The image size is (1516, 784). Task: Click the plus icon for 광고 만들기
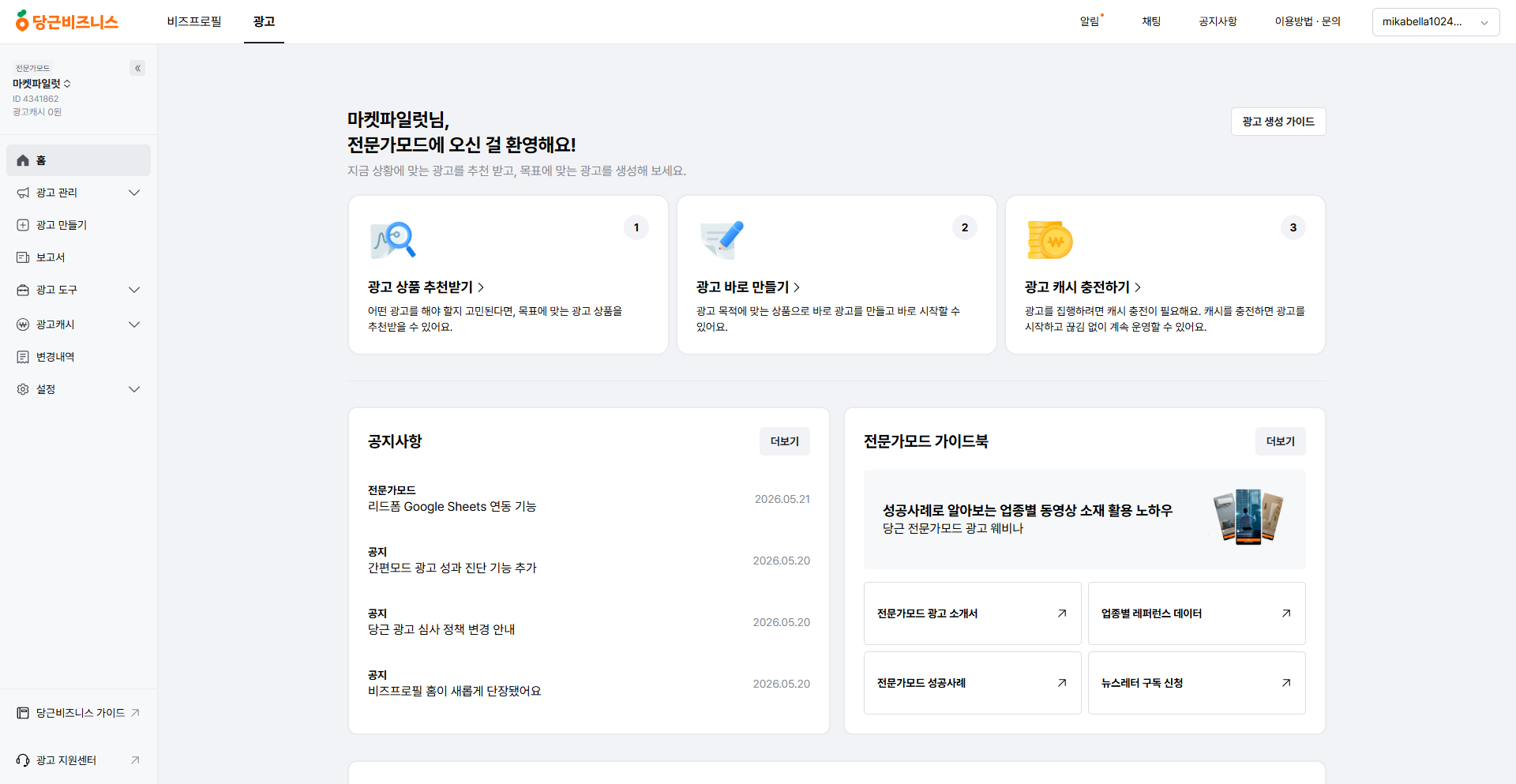[23, 225]
